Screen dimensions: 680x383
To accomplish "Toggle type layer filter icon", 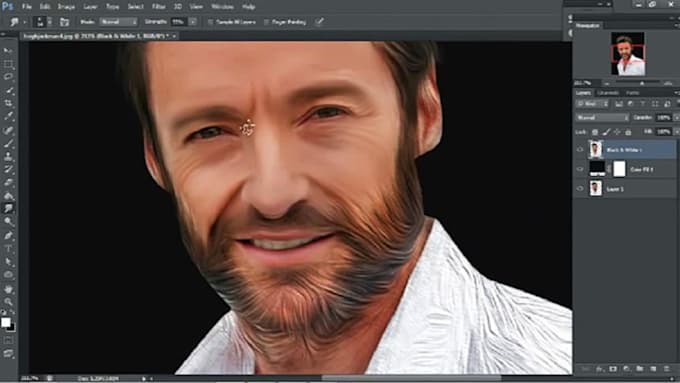I will [x=643, y=104].
